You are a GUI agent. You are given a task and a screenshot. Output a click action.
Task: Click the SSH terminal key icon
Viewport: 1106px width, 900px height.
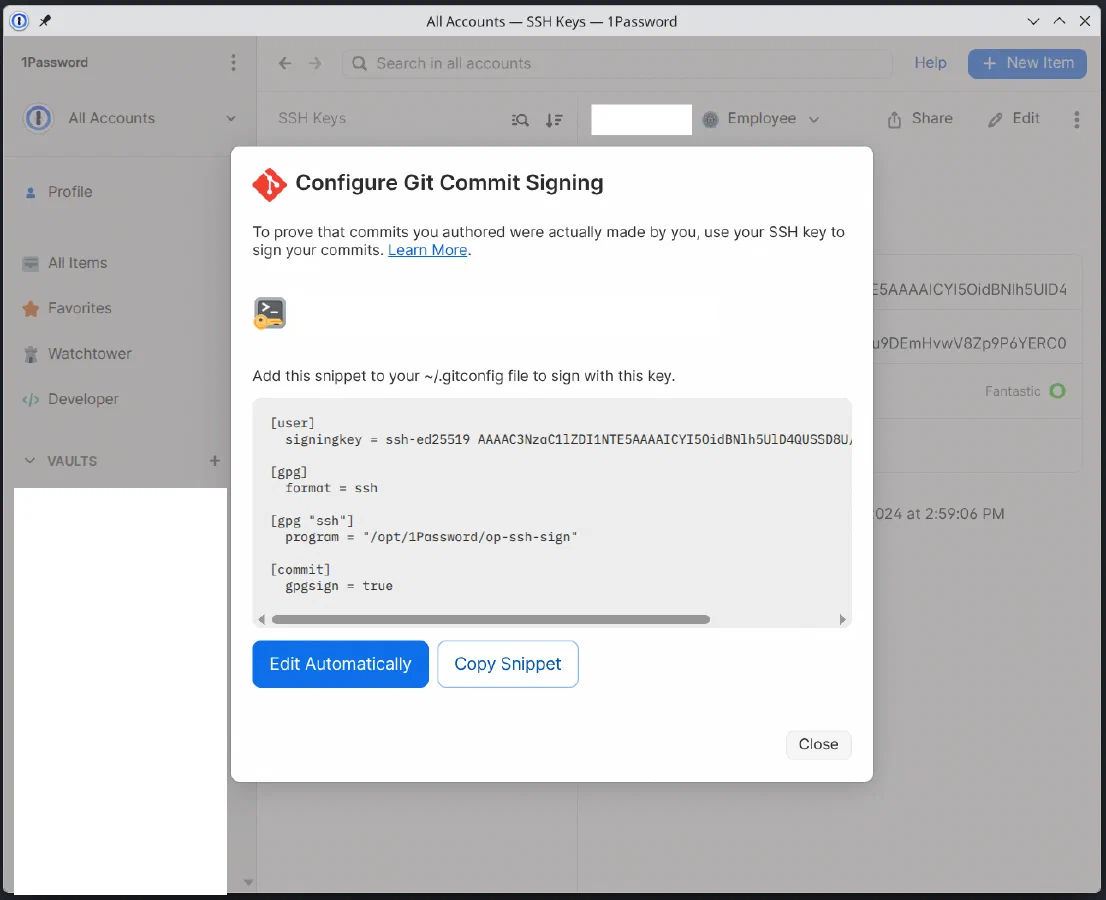269,313
